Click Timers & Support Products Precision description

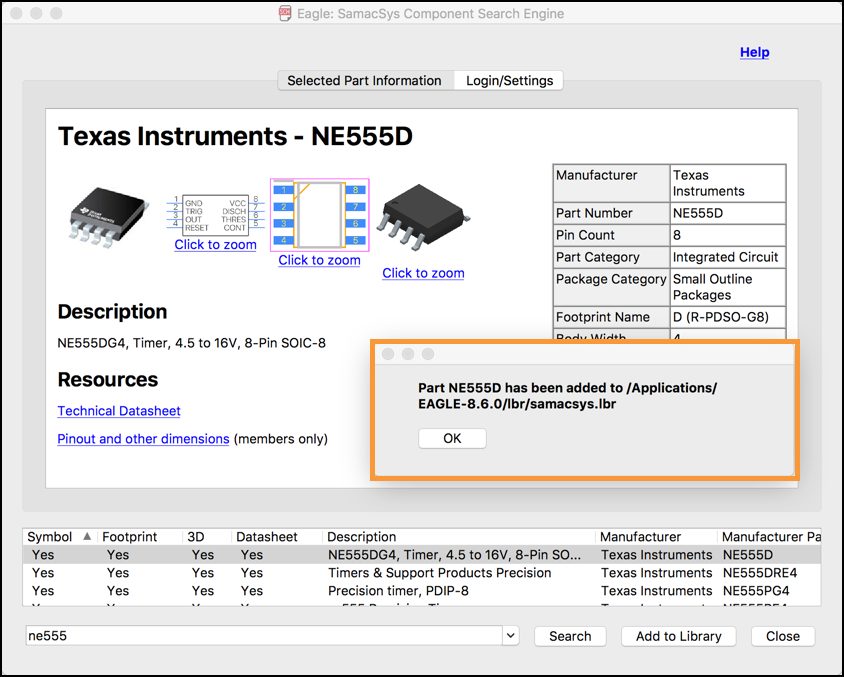(440, 573)
